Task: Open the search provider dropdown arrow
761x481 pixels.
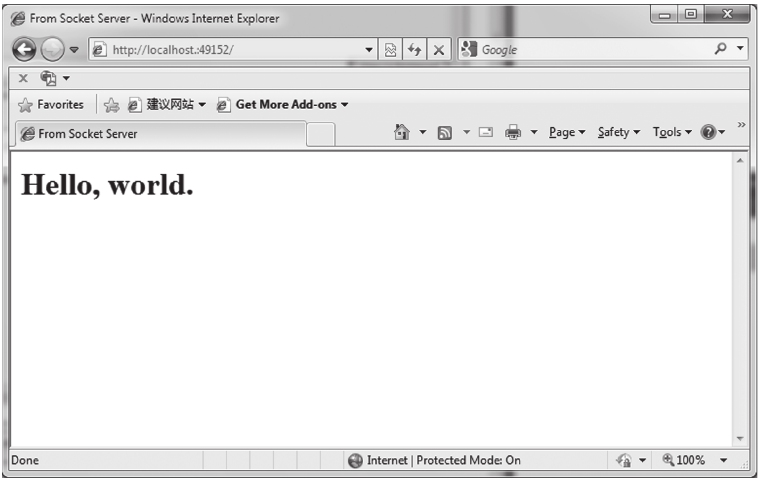Action: [x=740, y=49]
